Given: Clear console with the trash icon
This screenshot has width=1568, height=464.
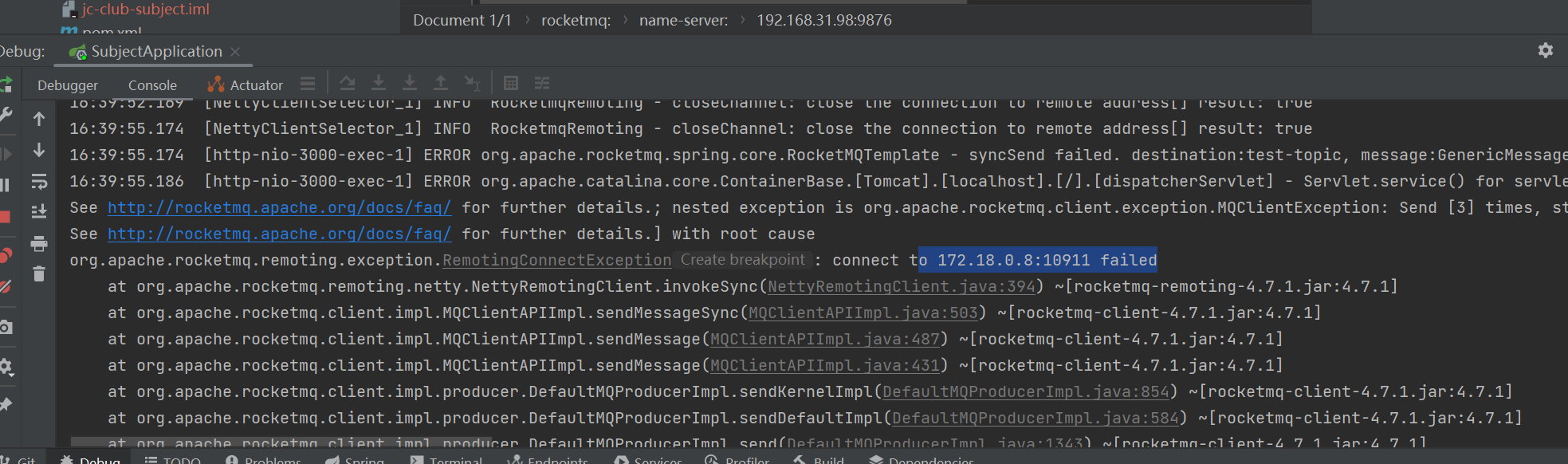Looking at the screenshot, I should tap(38, 274).
